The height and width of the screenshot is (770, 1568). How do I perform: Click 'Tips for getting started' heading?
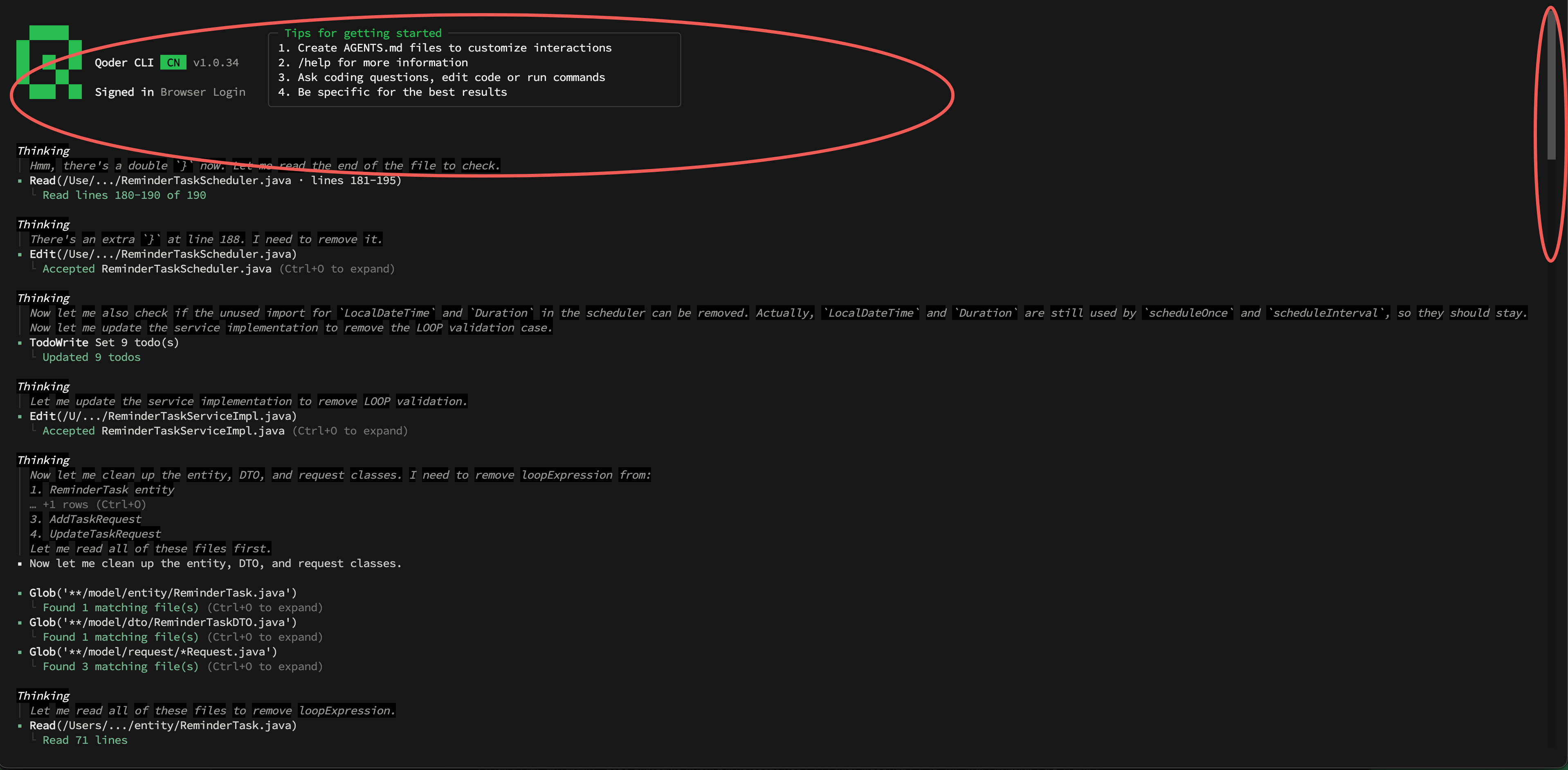[x=363, y=33]
